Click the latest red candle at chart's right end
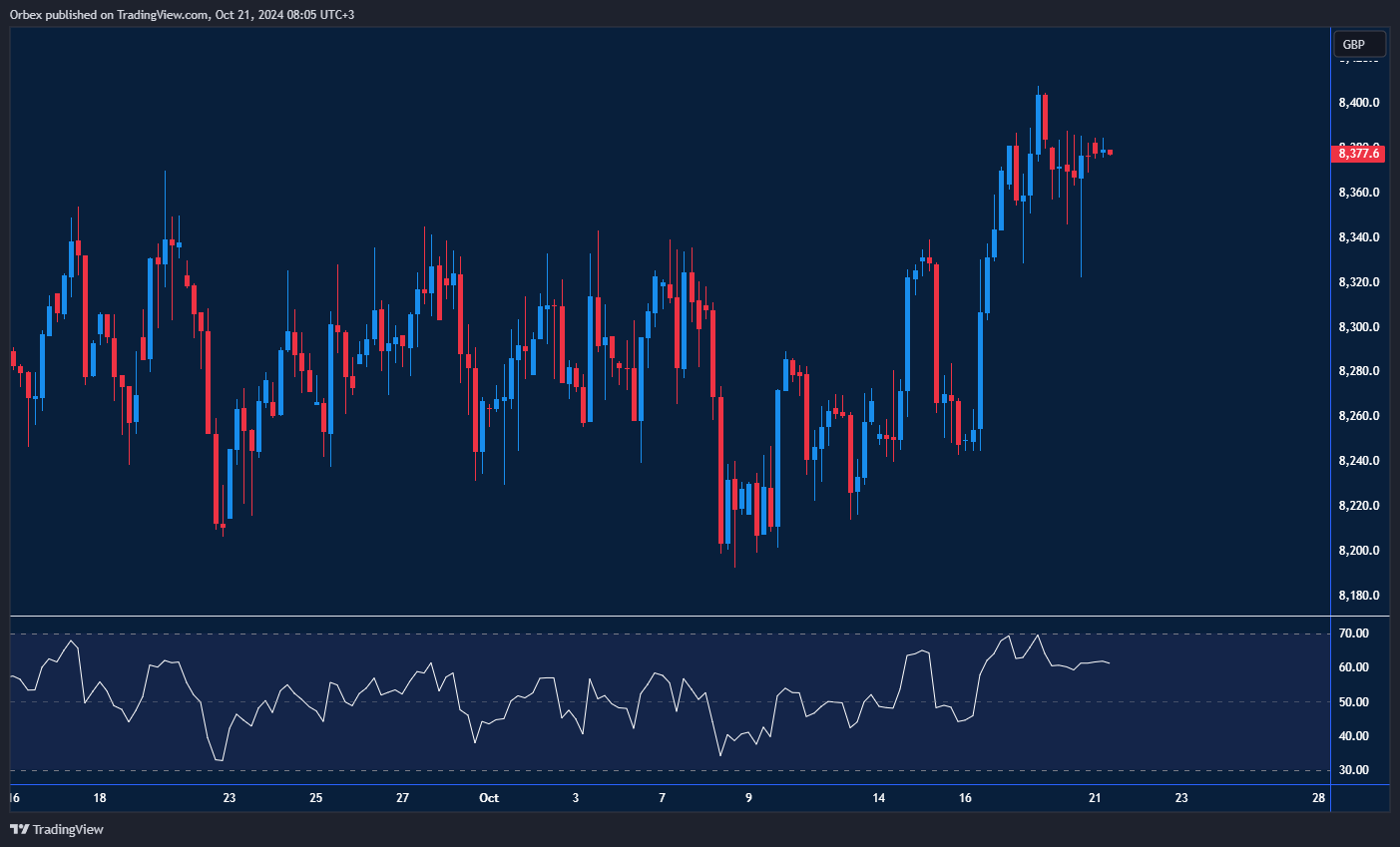Screen dimensions: 1400x847 [1111, 153]
